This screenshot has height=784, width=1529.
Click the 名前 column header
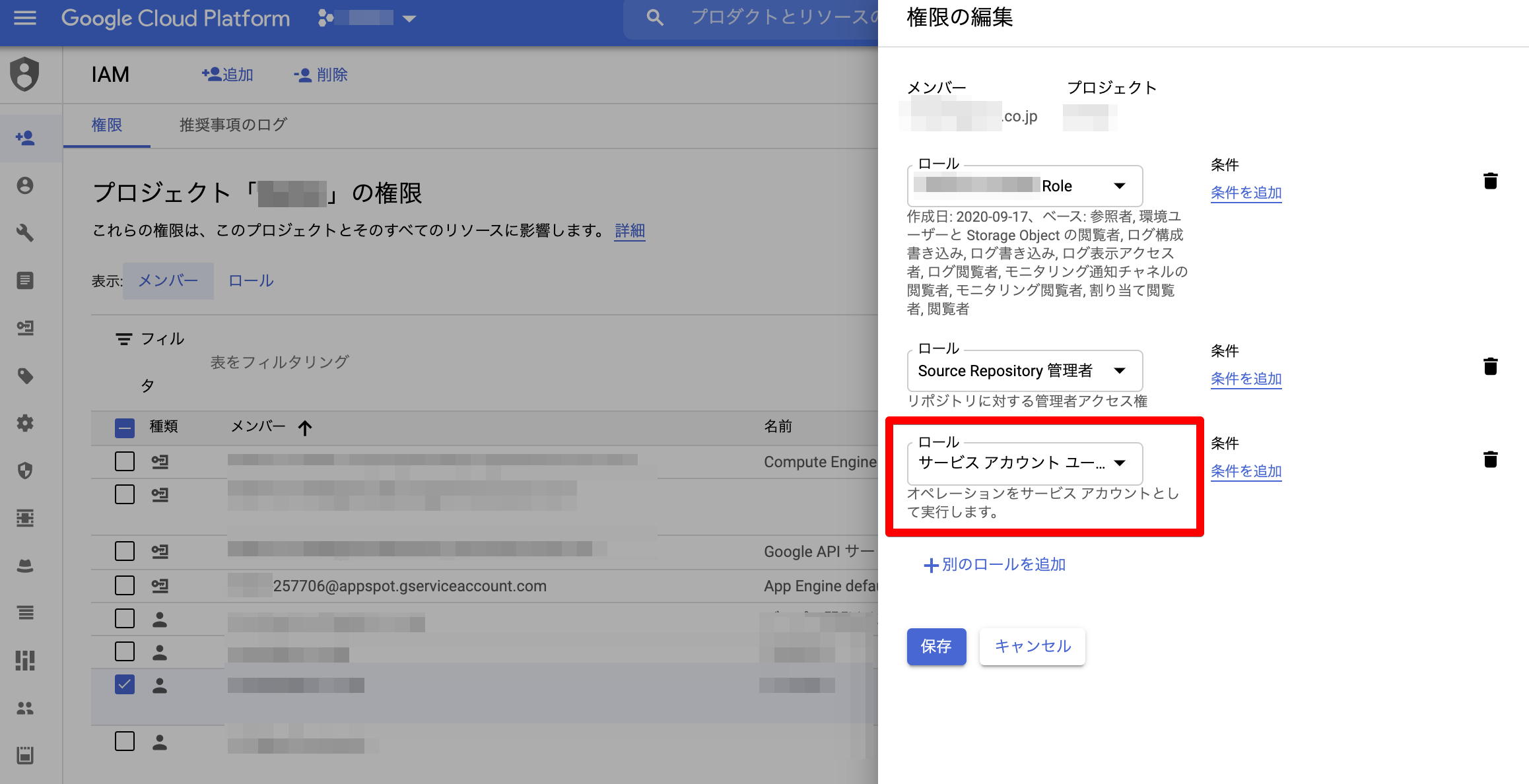(x=778, y=427)
